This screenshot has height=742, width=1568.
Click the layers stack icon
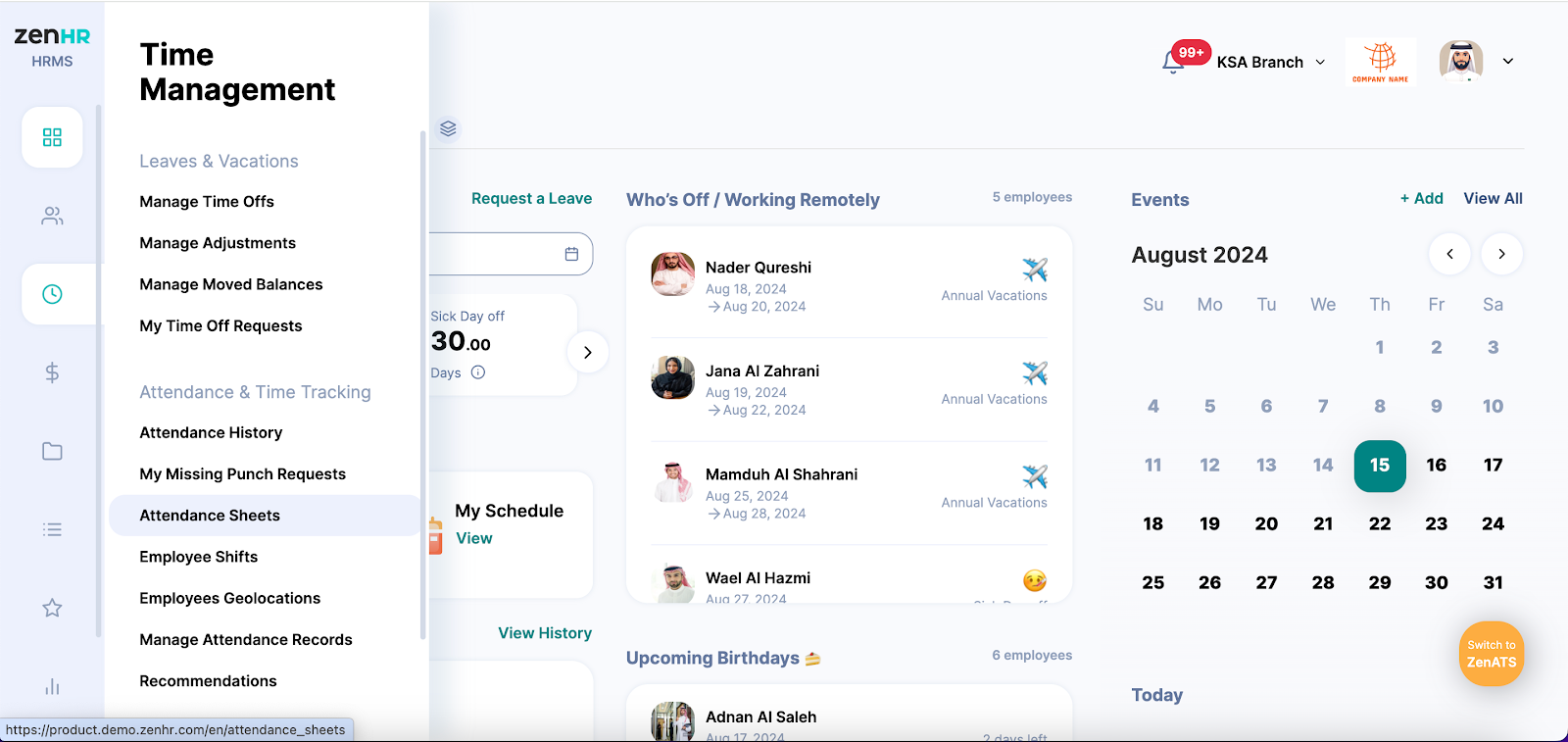448,128
